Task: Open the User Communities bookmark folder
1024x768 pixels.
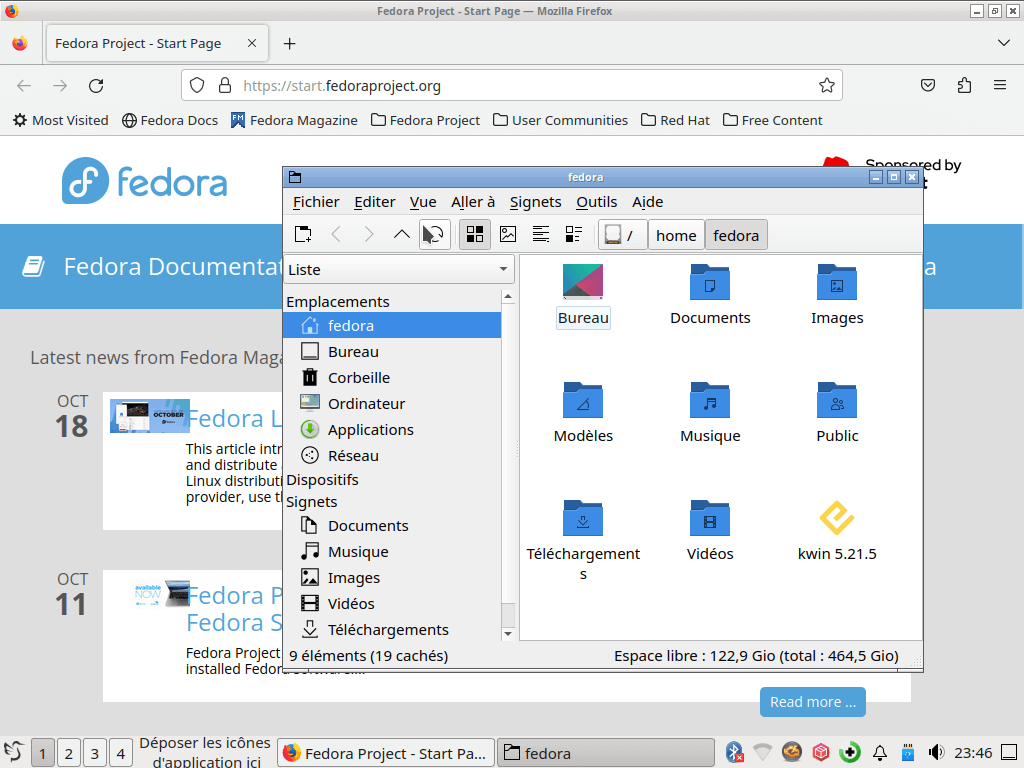Action: tap(560, 120)
